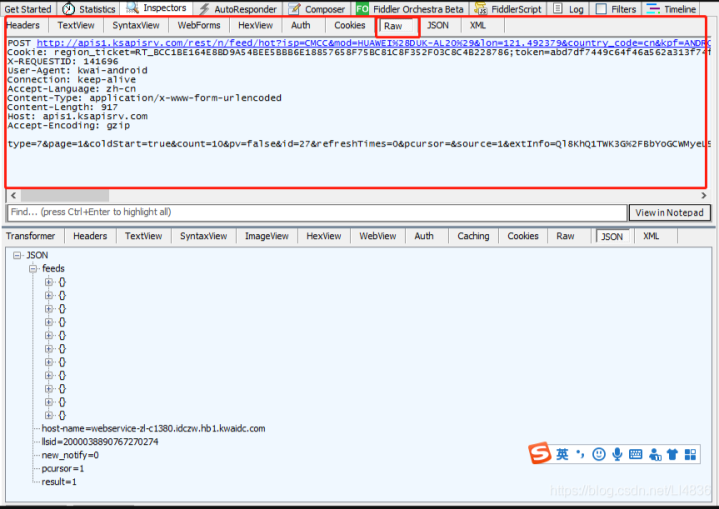The image size is (719, 509).
Task: Select response Headers tab
Action: click(90, 236)
